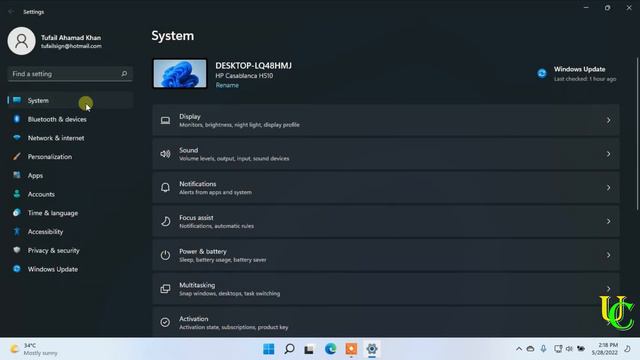The width and height of the screenshot is (640, 360).
Task: Click the OneDrive cloud tray icon
Action: coord(530,349)
